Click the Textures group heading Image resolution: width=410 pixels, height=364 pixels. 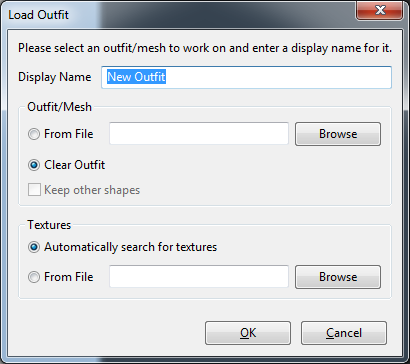(49, 225)
